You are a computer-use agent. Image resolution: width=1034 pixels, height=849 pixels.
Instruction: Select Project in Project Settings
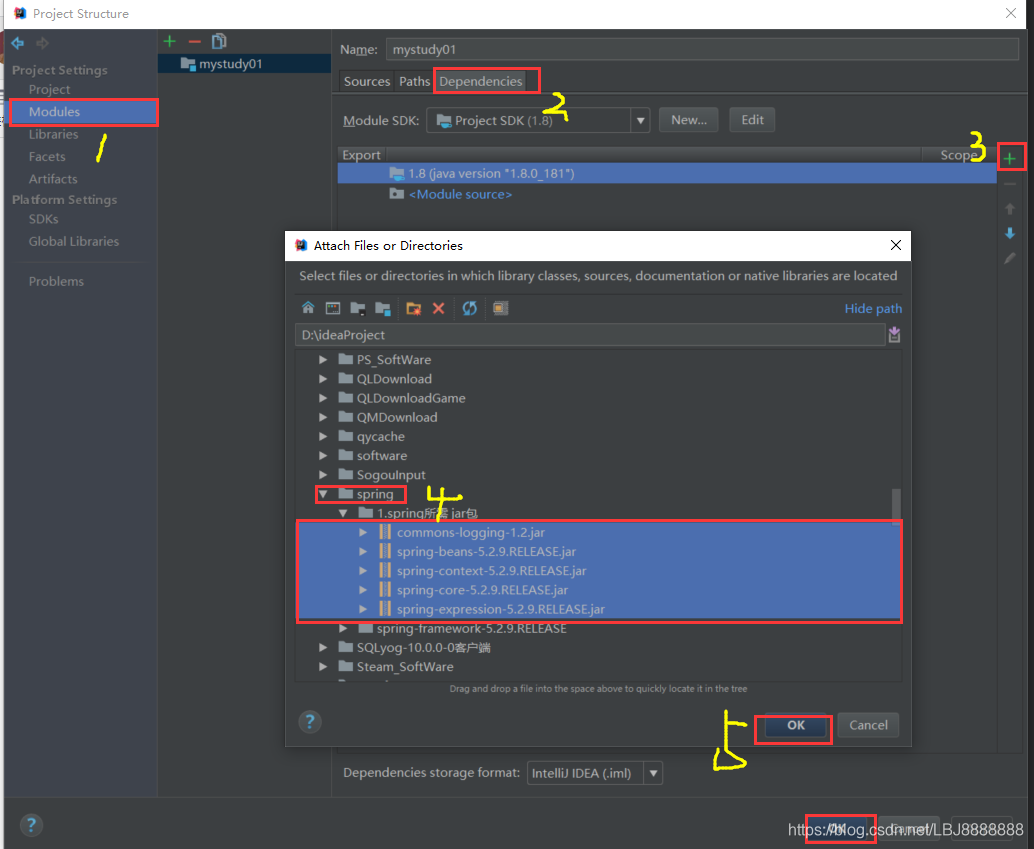tap(49, 90)
